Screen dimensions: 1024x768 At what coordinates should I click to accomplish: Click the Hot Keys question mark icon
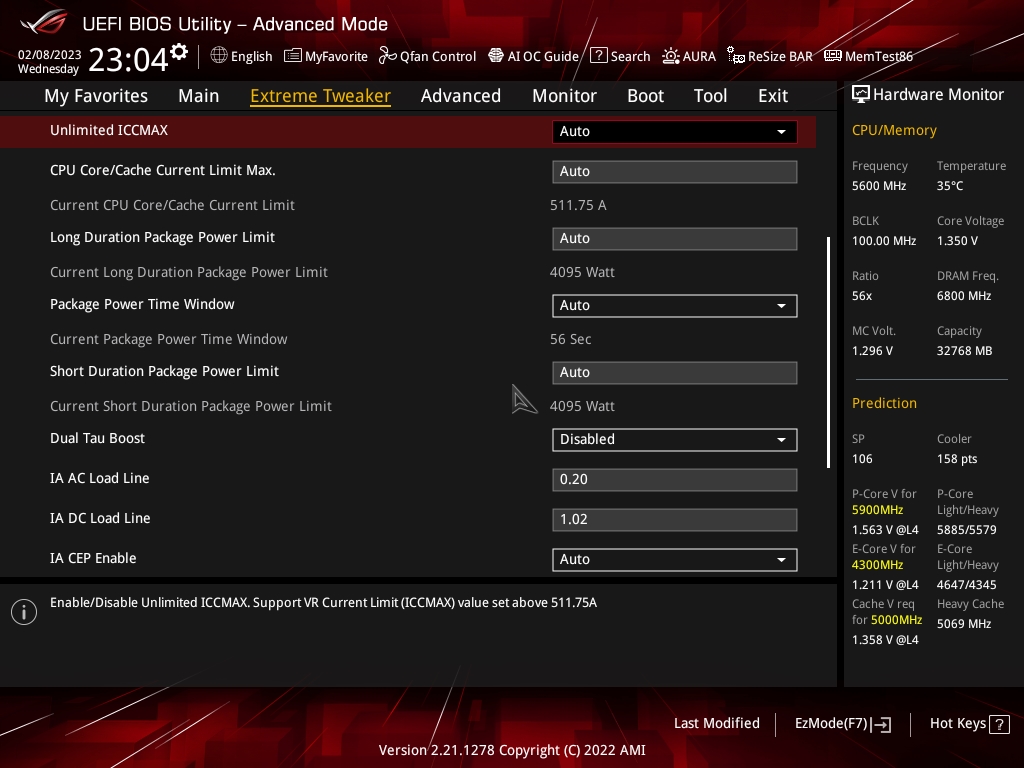coord(1000,724)
